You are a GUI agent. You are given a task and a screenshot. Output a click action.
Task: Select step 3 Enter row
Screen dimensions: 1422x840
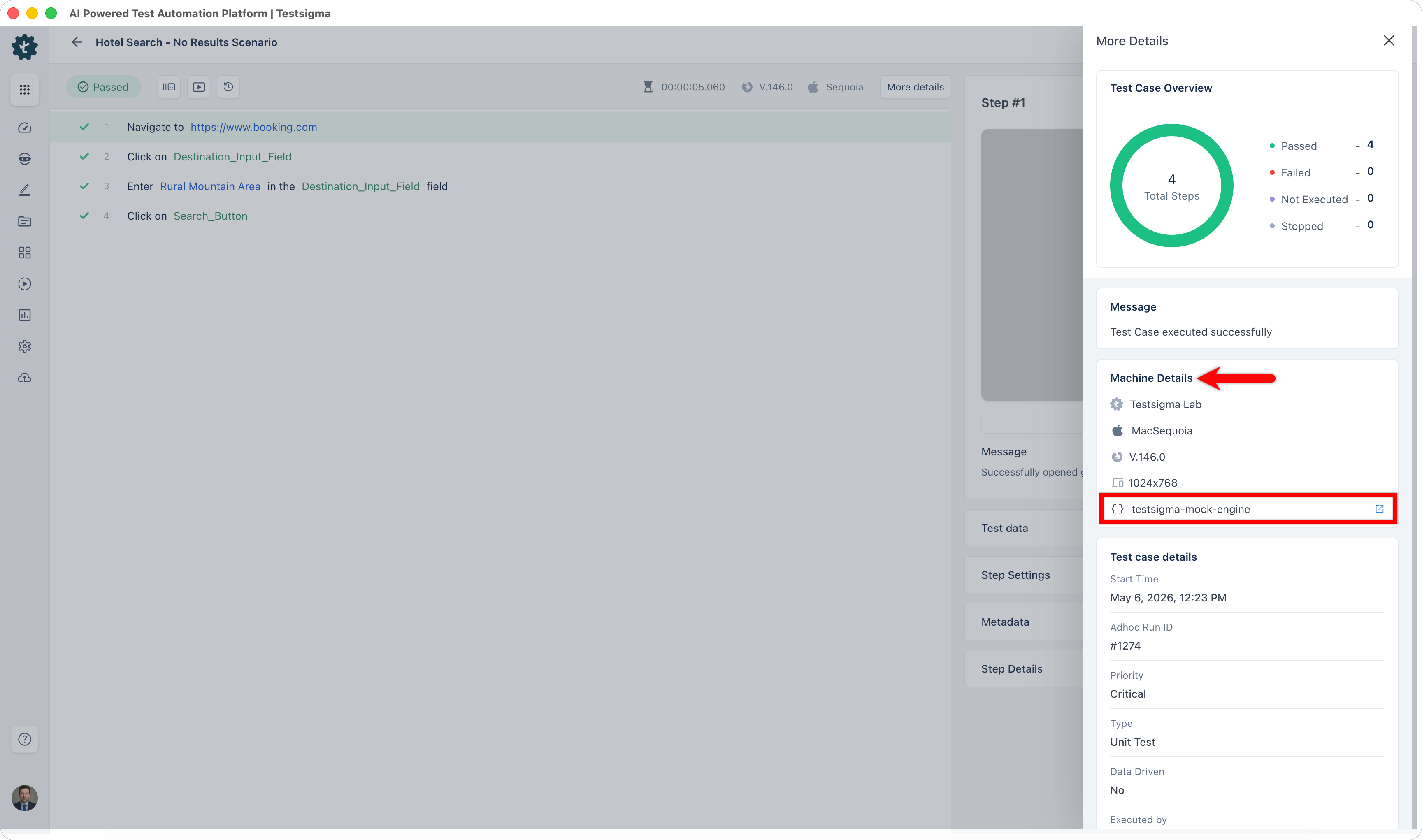tap(500, 186)
